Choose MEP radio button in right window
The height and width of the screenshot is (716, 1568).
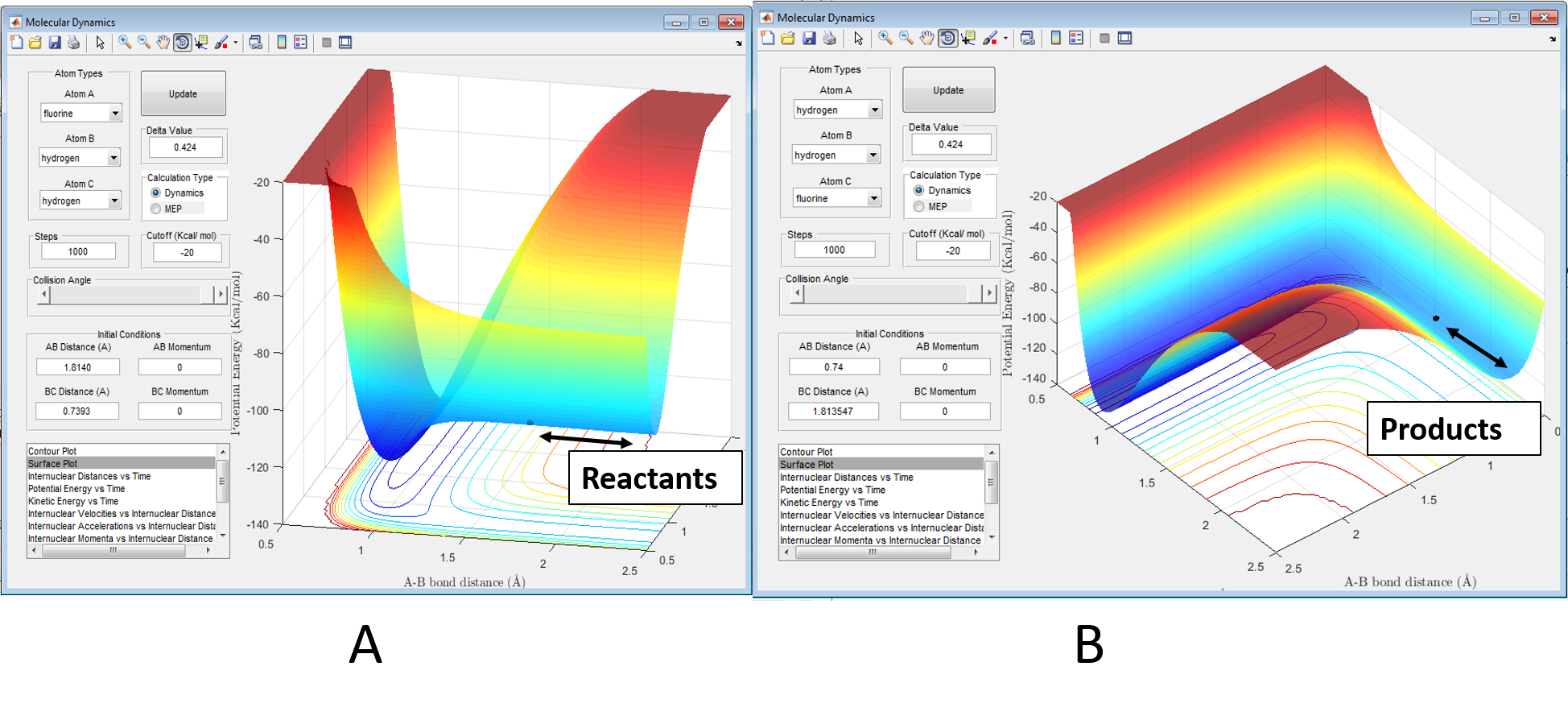tap(918, 206)
